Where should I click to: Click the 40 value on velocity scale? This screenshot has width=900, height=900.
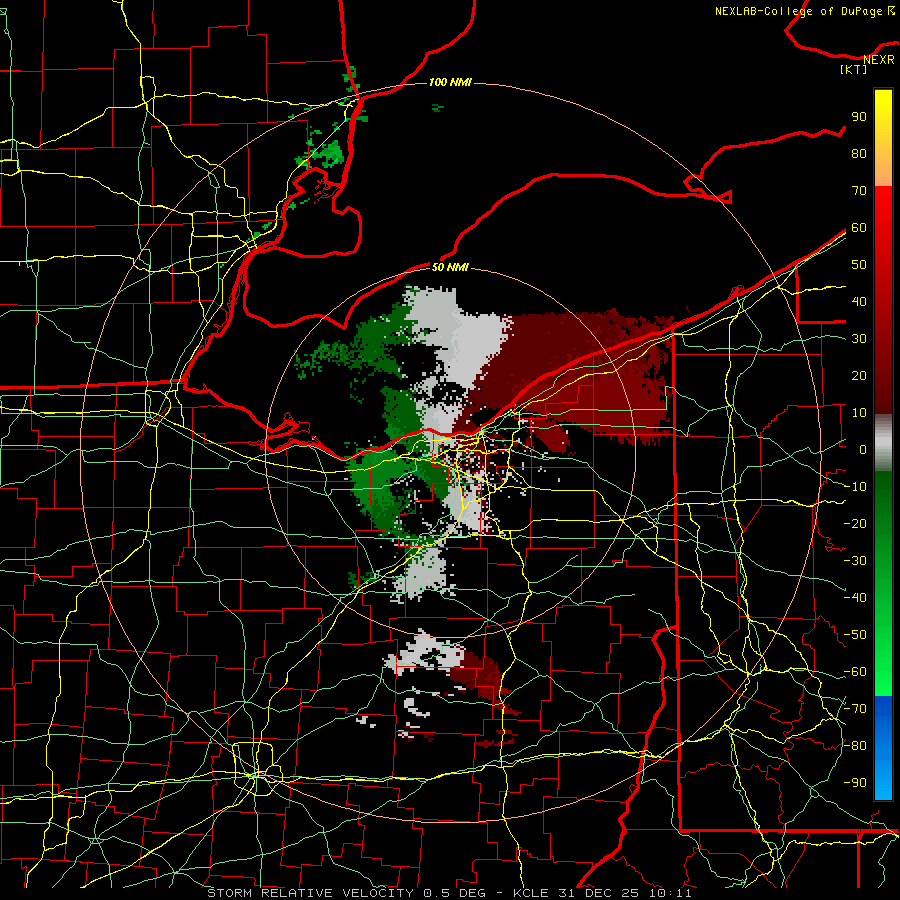[x=859, y=302]
